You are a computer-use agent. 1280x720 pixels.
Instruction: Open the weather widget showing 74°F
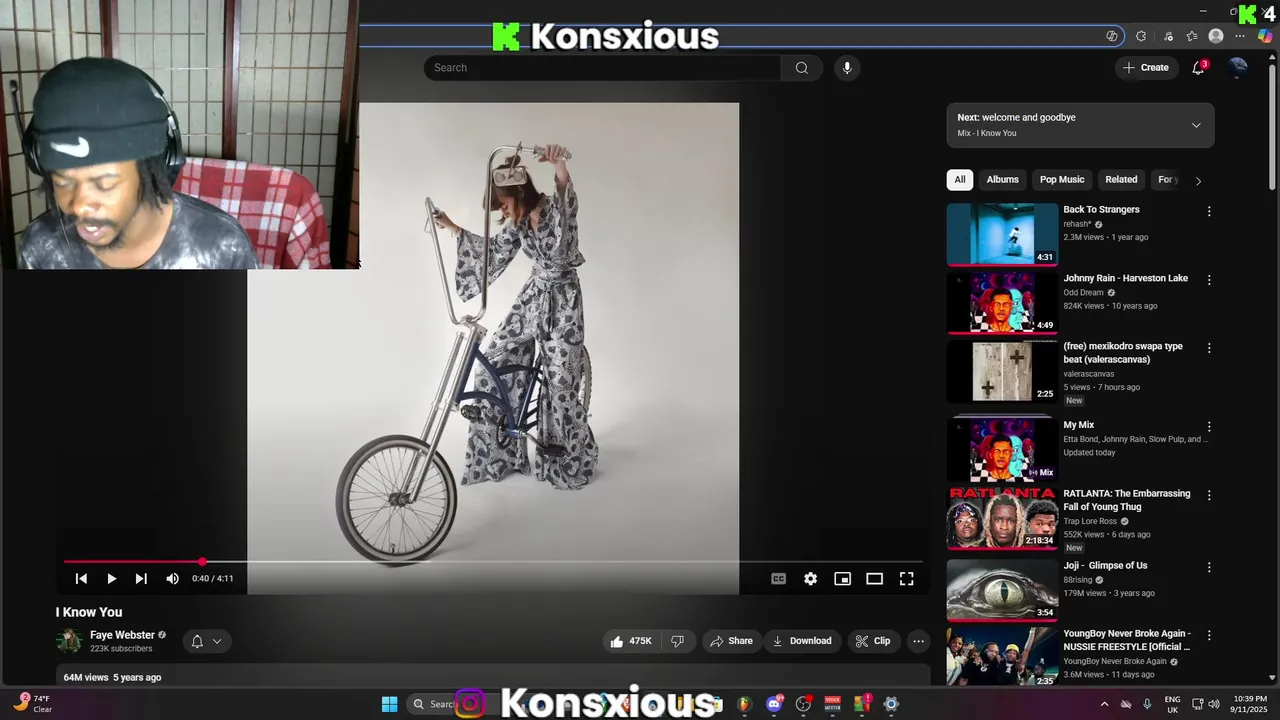click(x=32, y=704)
